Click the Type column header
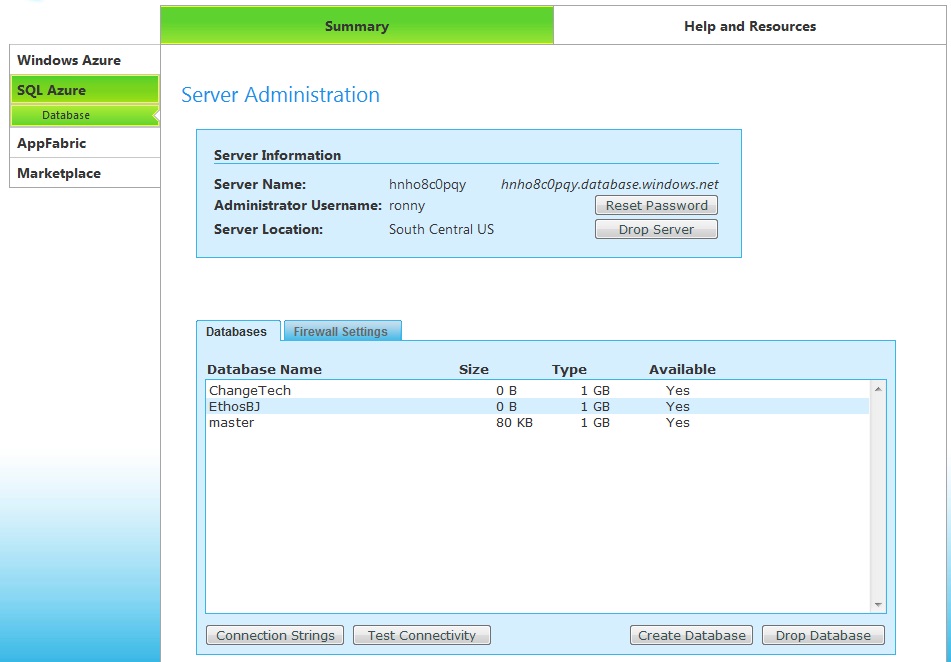Screen dimensions: 951x662 (x=569, y=369)
